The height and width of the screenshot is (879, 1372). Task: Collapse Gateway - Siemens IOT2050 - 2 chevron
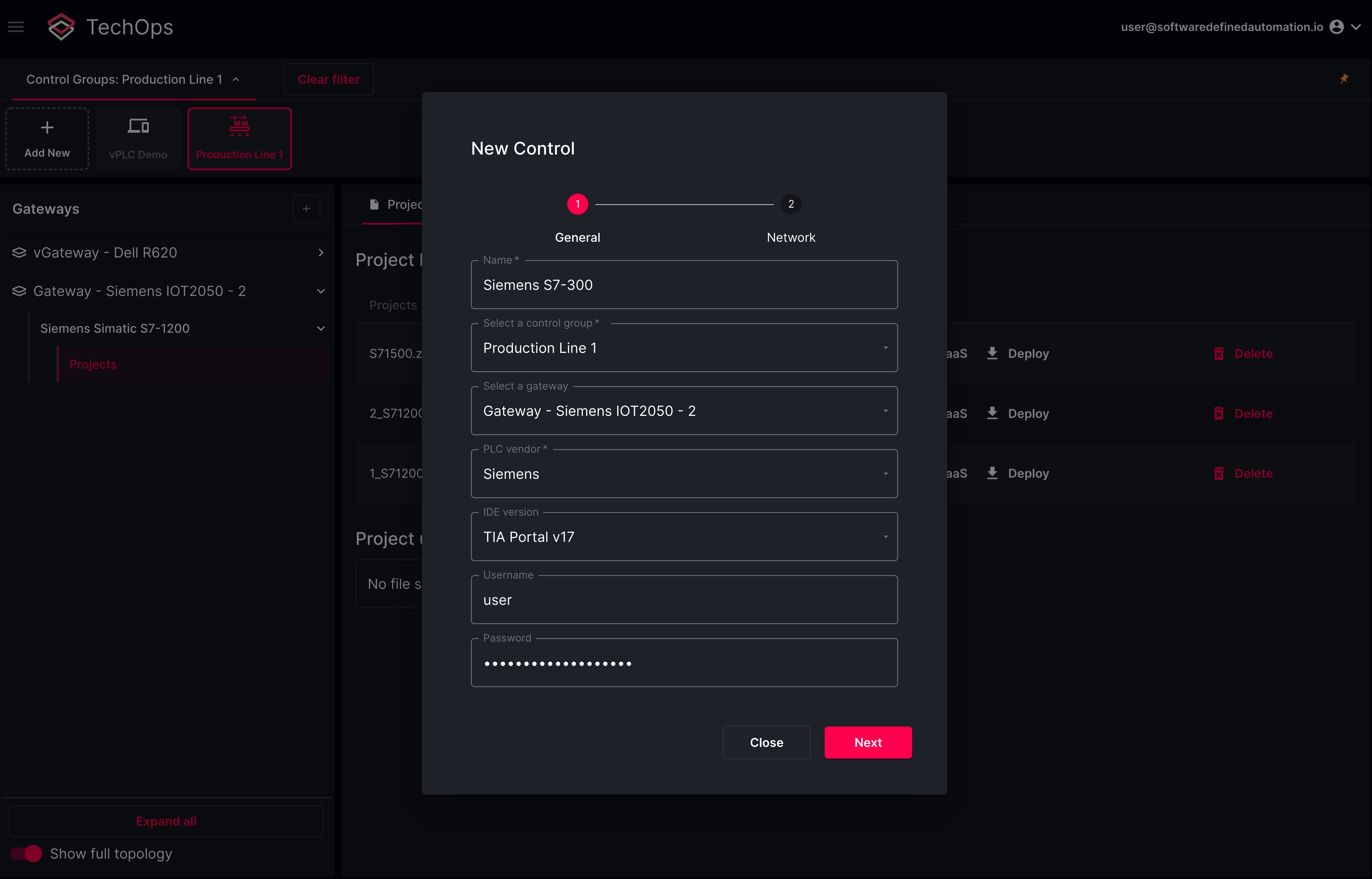[321, 291]
